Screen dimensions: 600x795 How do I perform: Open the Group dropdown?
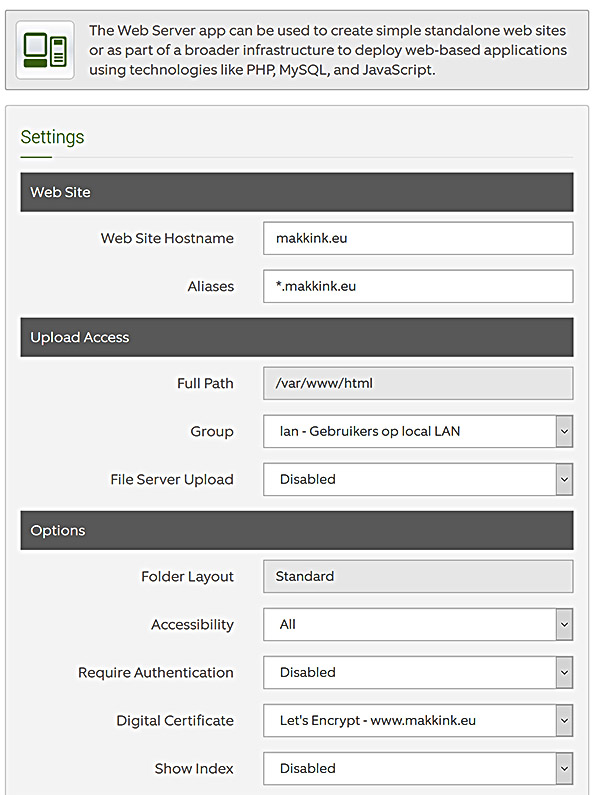coord(418,431)
